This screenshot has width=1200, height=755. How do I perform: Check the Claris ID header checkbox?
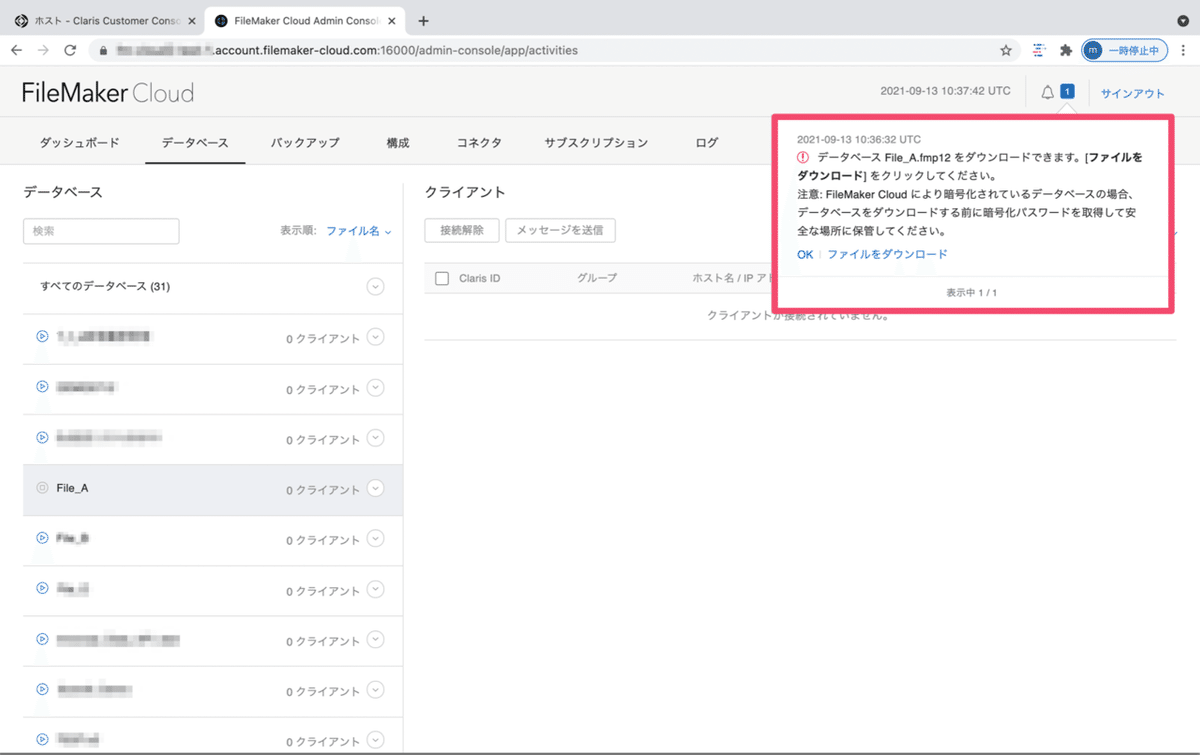[441, 278]
